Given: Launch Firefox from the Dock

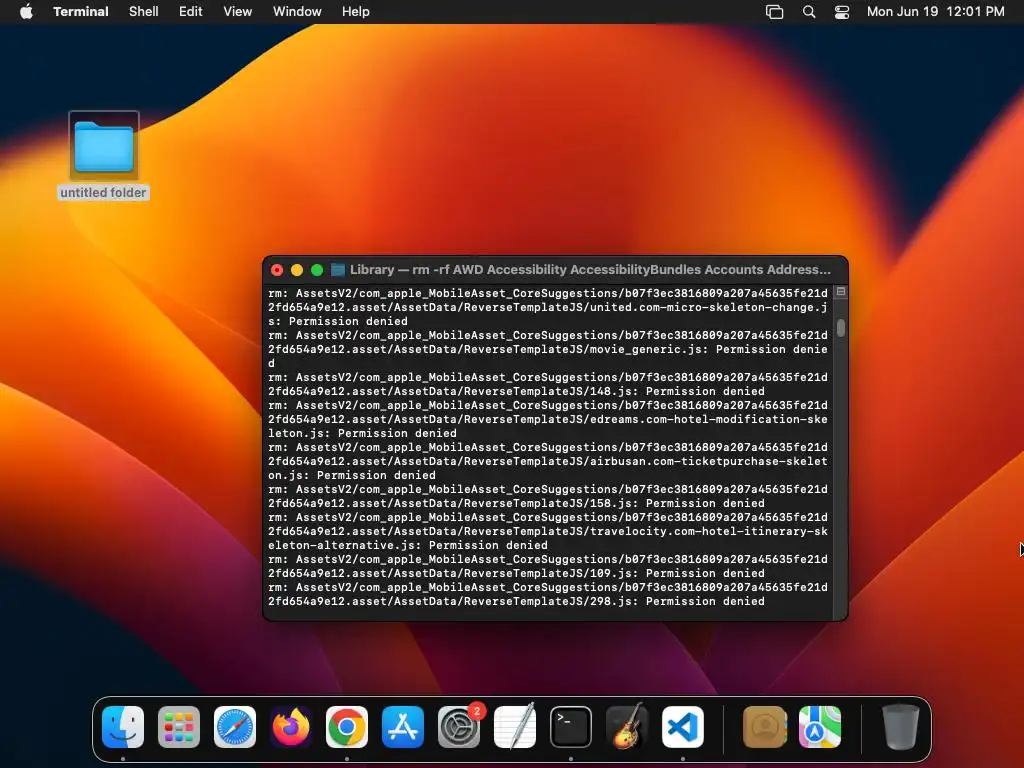Looking at the screenshot, I should click(291, 727).
